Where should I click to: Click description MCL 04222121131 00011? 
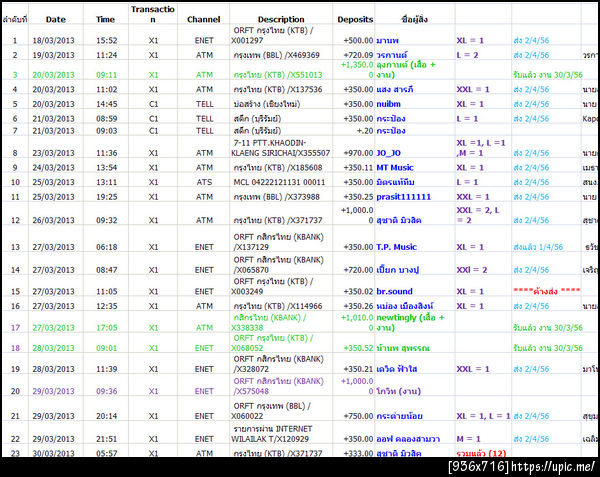click(x=279, y=182)
